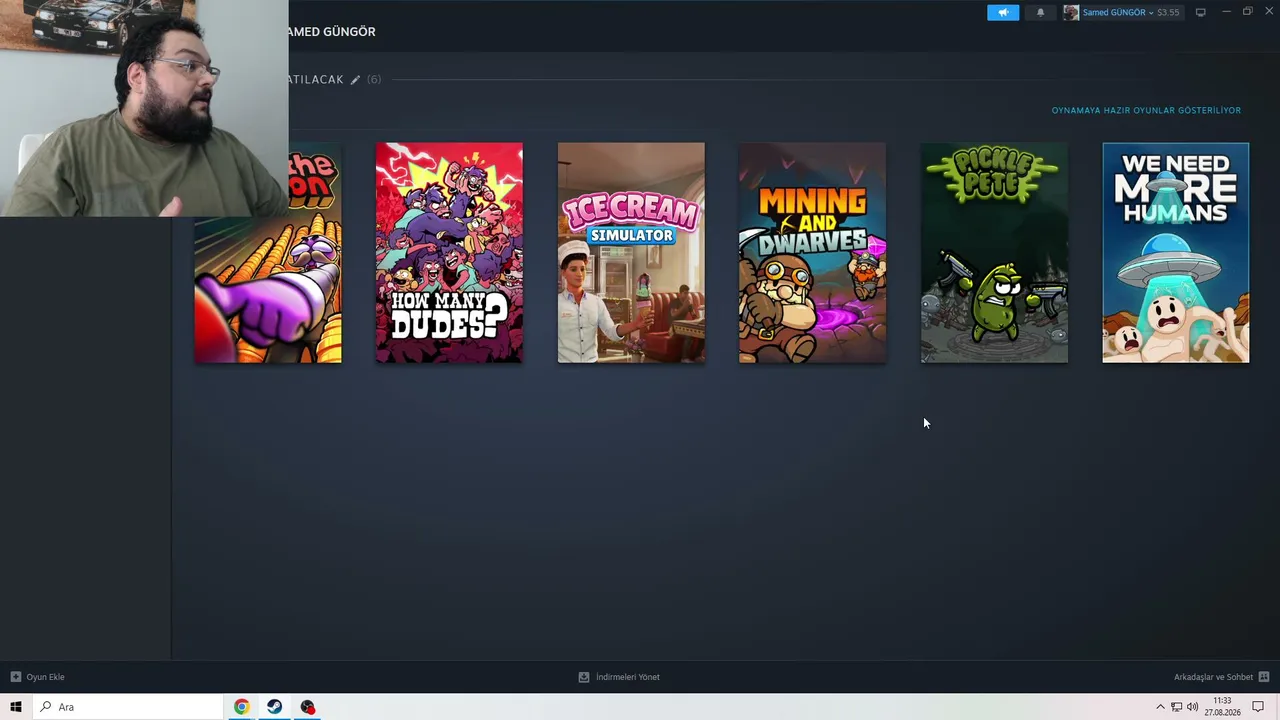Open the purple-fist corn game cover

(268, 290)
